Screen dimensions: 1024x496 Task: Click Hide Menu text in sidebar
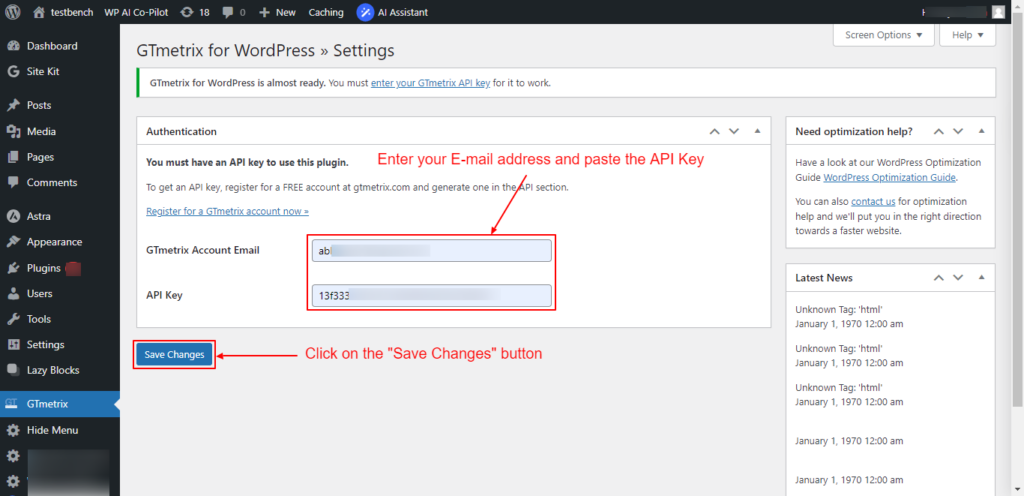(x=52, y=430)
